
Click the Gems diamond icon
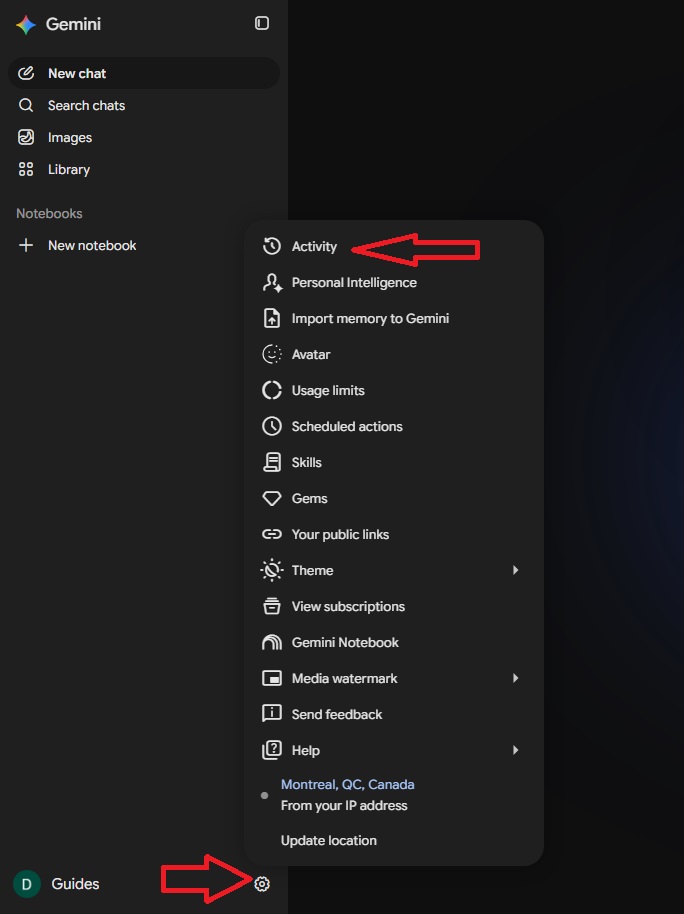[x=272, y=499]
